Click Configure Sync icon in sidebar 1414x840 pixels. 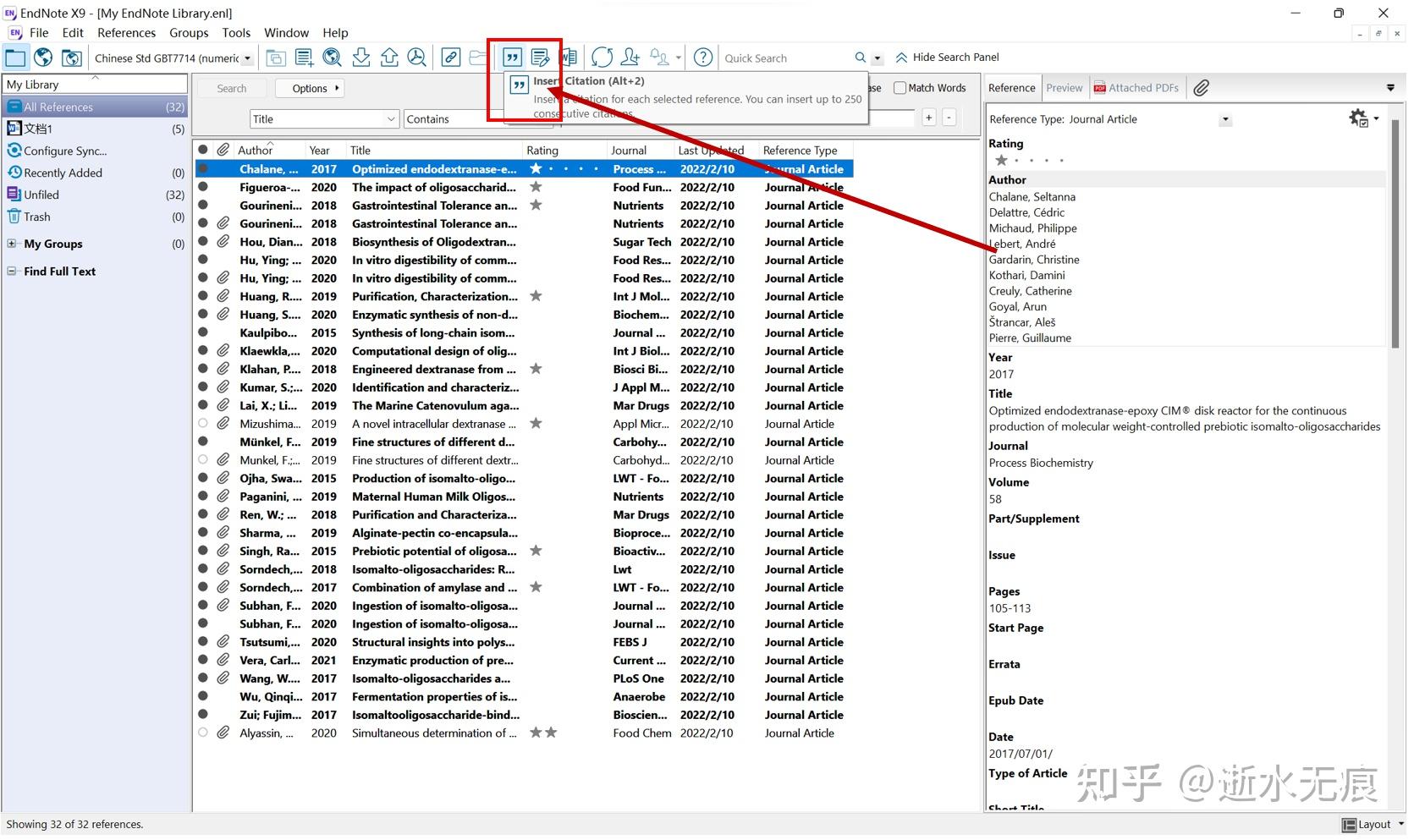coord(14,151)
